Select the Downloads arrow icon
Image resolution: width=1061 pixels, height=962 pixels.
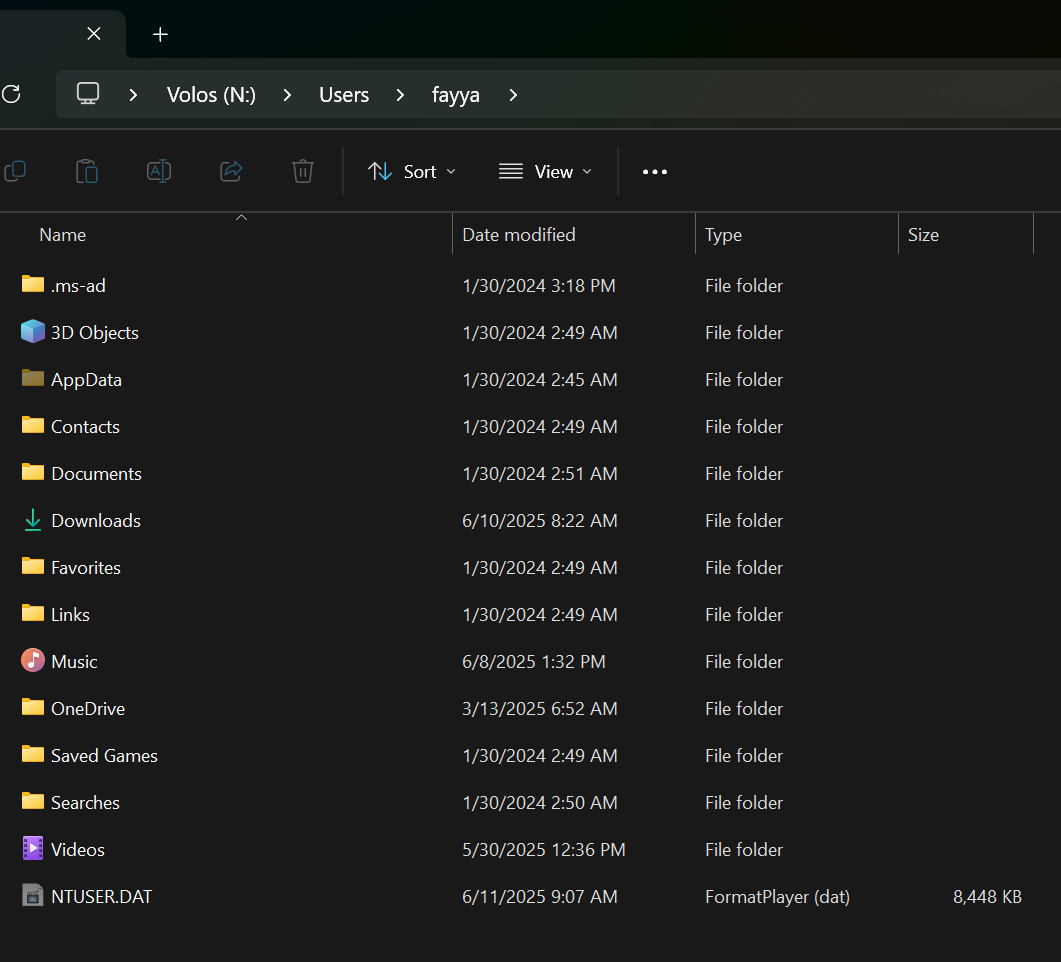(x=32, y=520)
